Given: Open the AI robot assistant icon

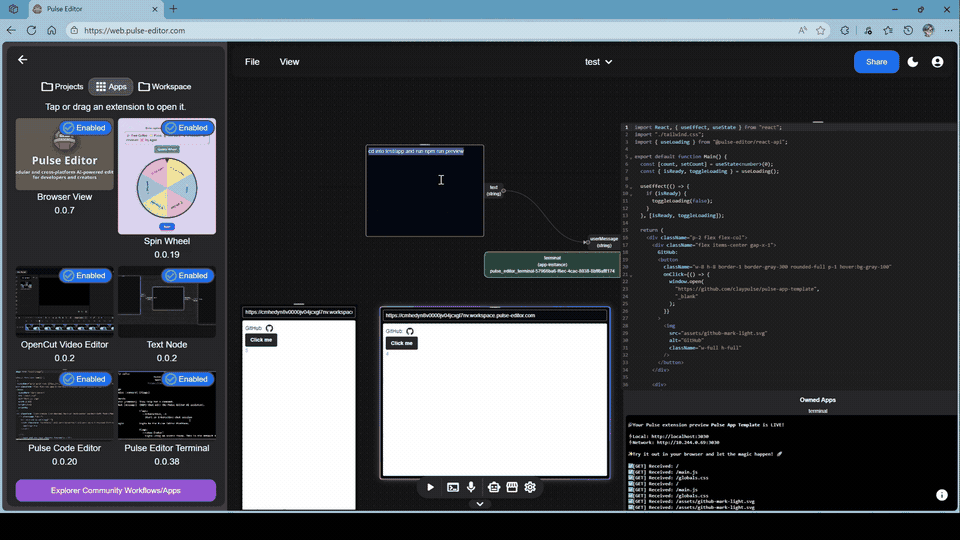Looking at the screenshot, I should point(493,487).
